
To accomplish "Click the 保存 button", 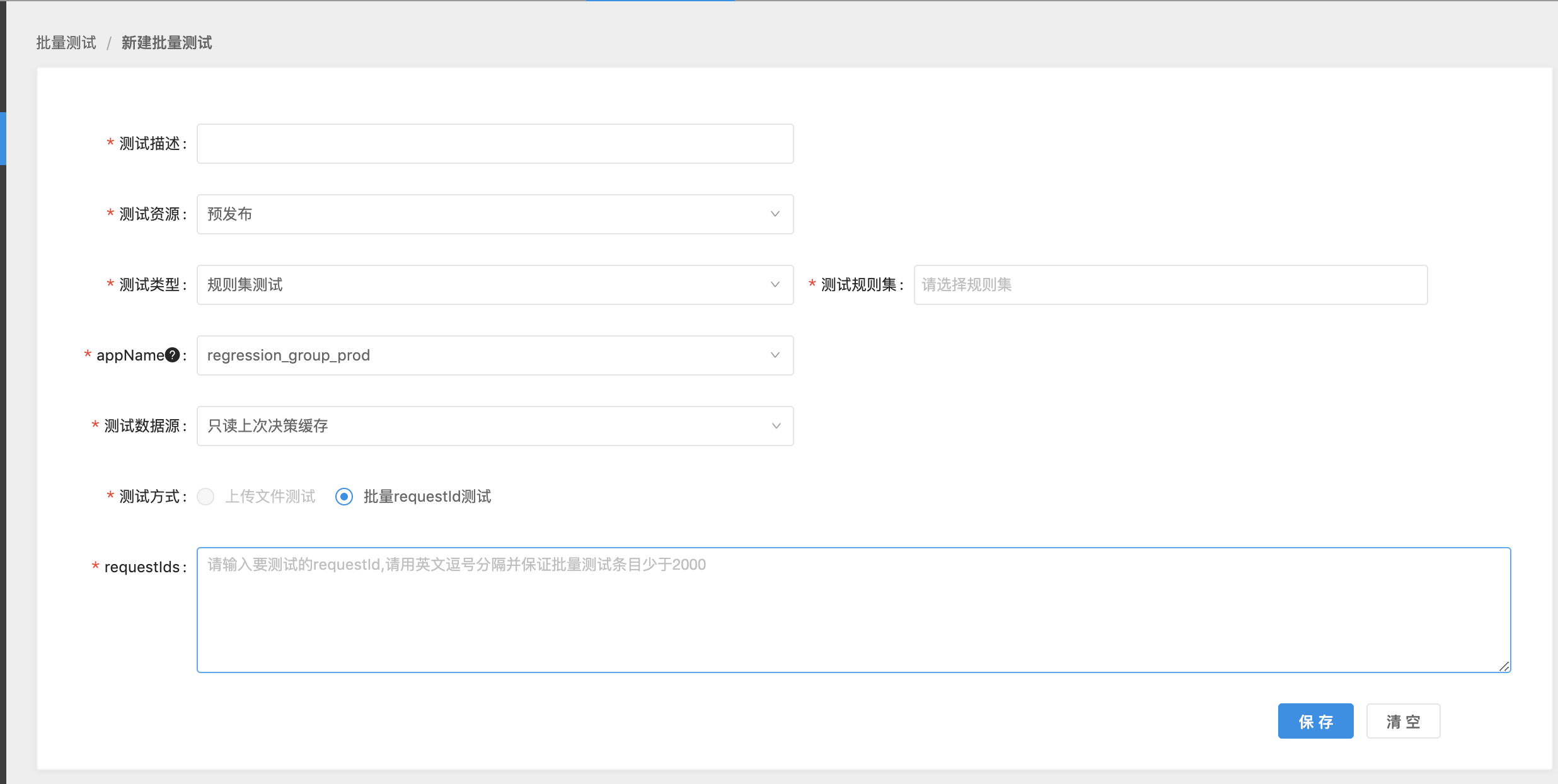I will click(x=1315, y=721).
